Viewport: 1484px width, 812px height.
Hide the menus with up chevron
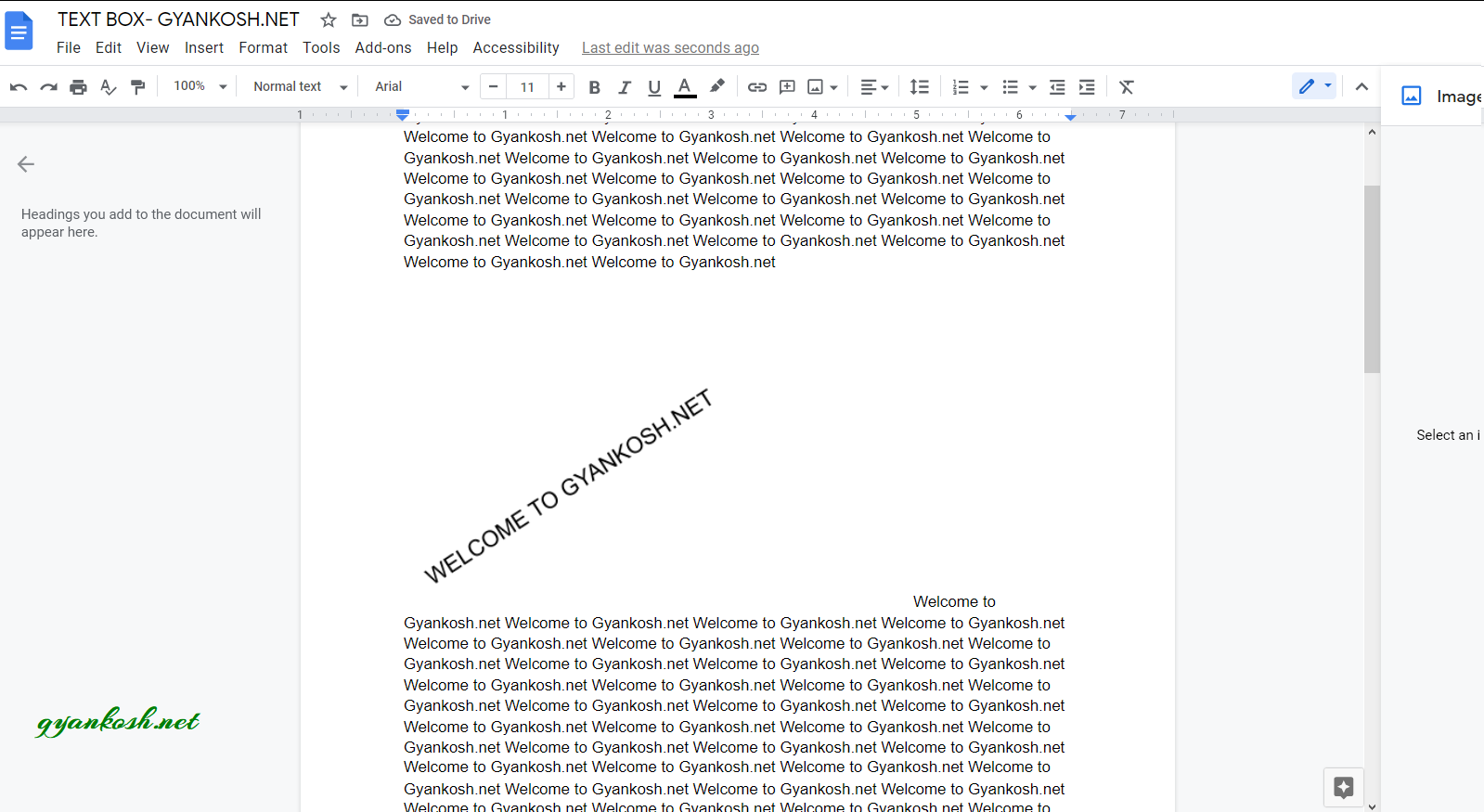(x=1361, y=86)
